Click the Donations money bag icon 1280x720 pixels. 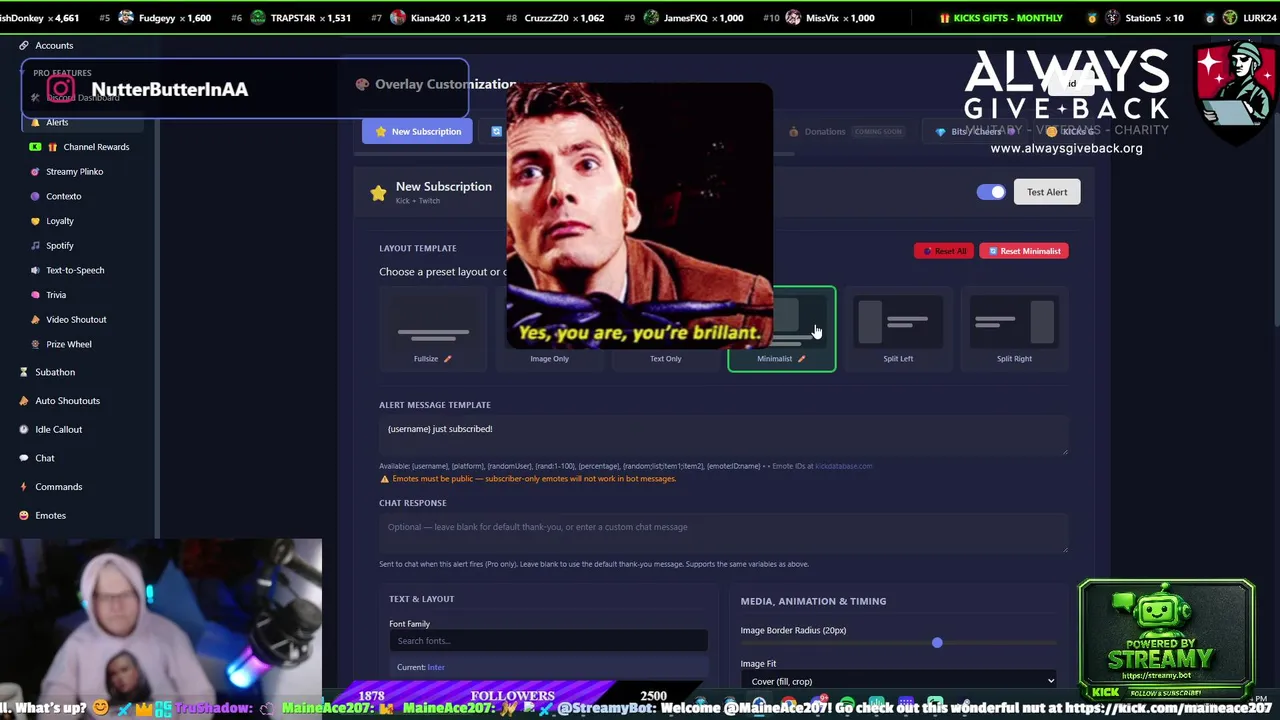coord(793,132)
